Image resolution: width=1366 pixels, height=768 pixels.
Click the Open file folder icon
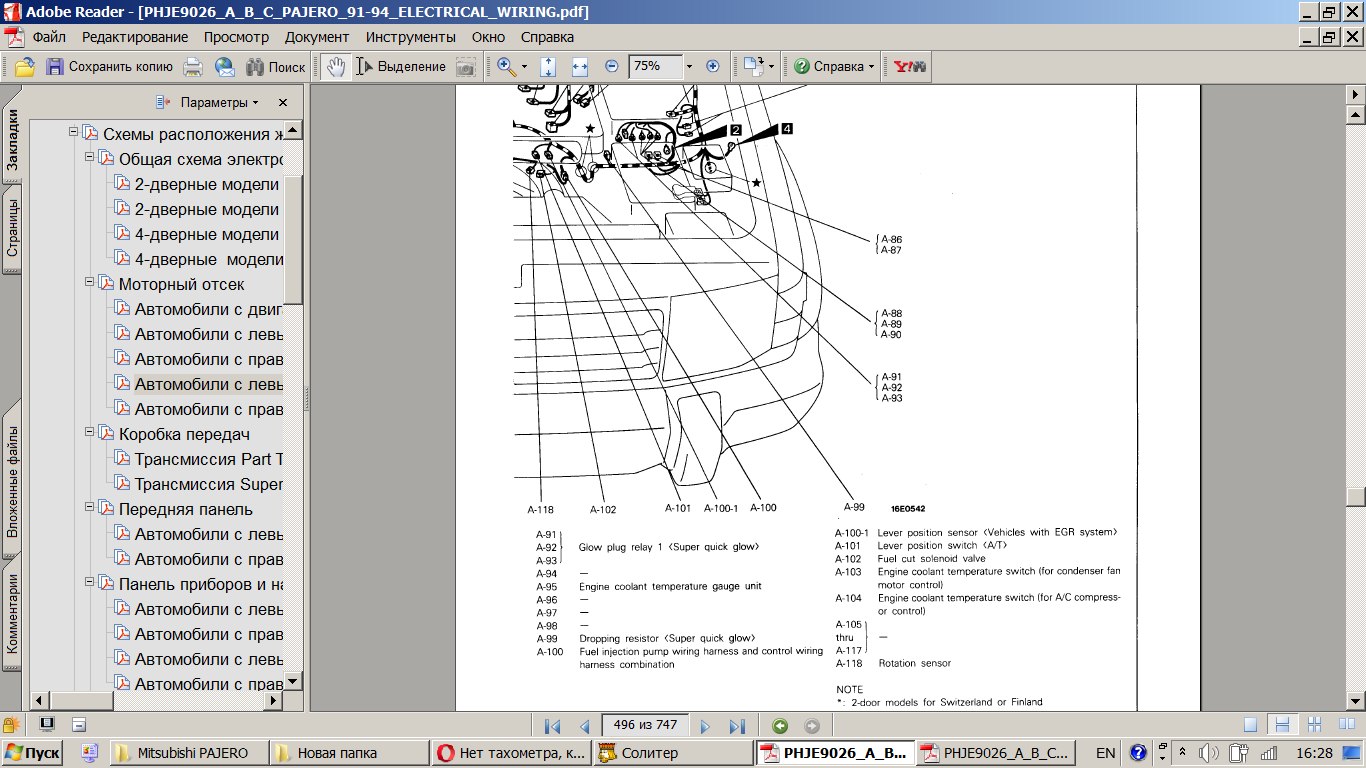[x=24, y=67]
